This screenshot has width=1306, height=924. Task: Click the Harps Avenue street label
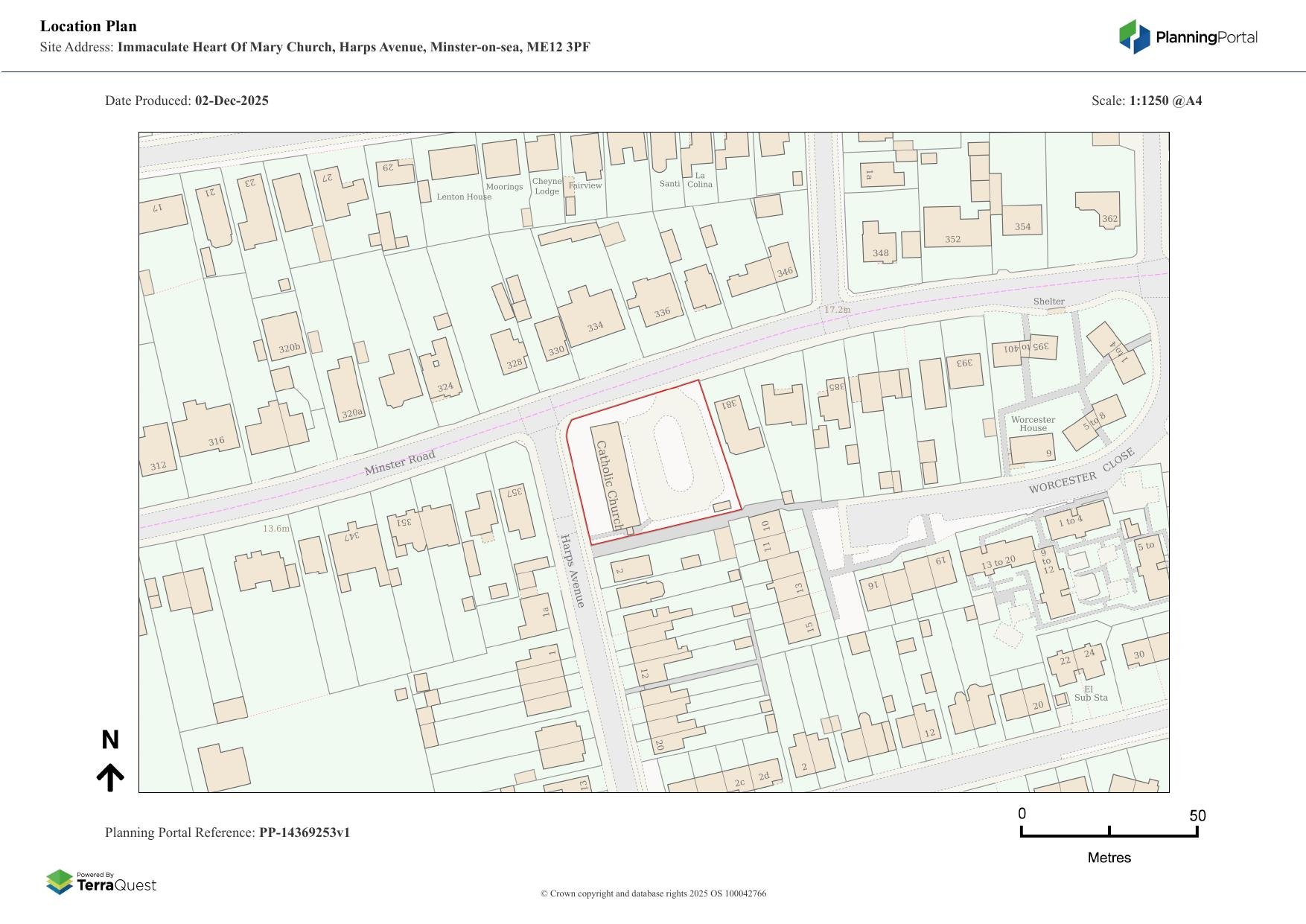click(x=573, y=570)
